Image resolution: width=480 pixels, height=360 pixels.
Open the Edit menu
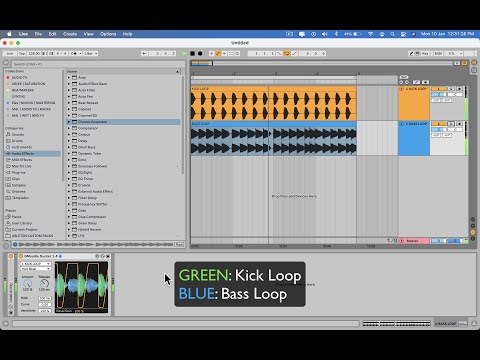pyautogui.click(x=53, y=34)
